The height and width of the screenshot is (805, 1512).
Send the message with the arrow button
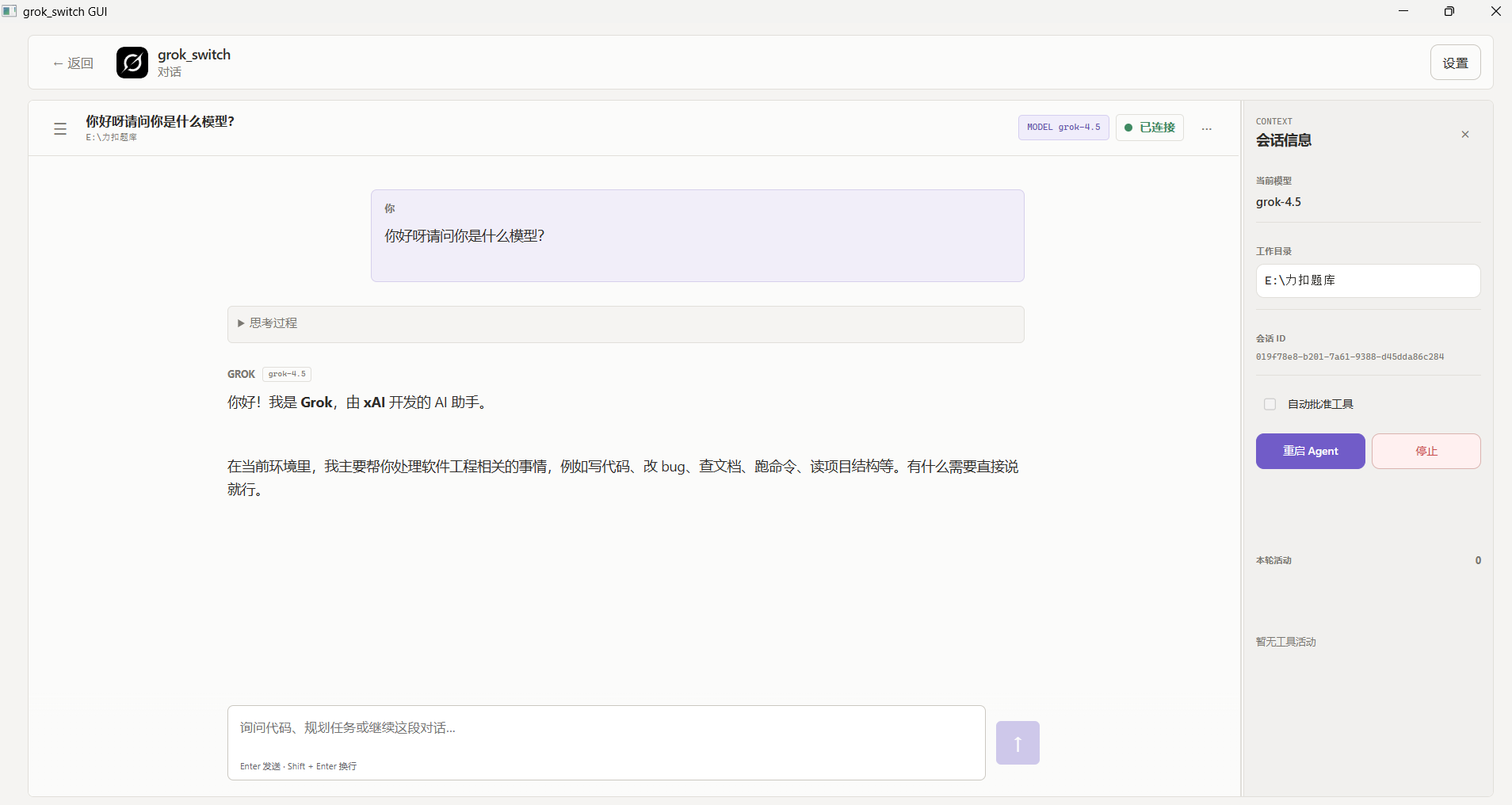pos(1018,742)
